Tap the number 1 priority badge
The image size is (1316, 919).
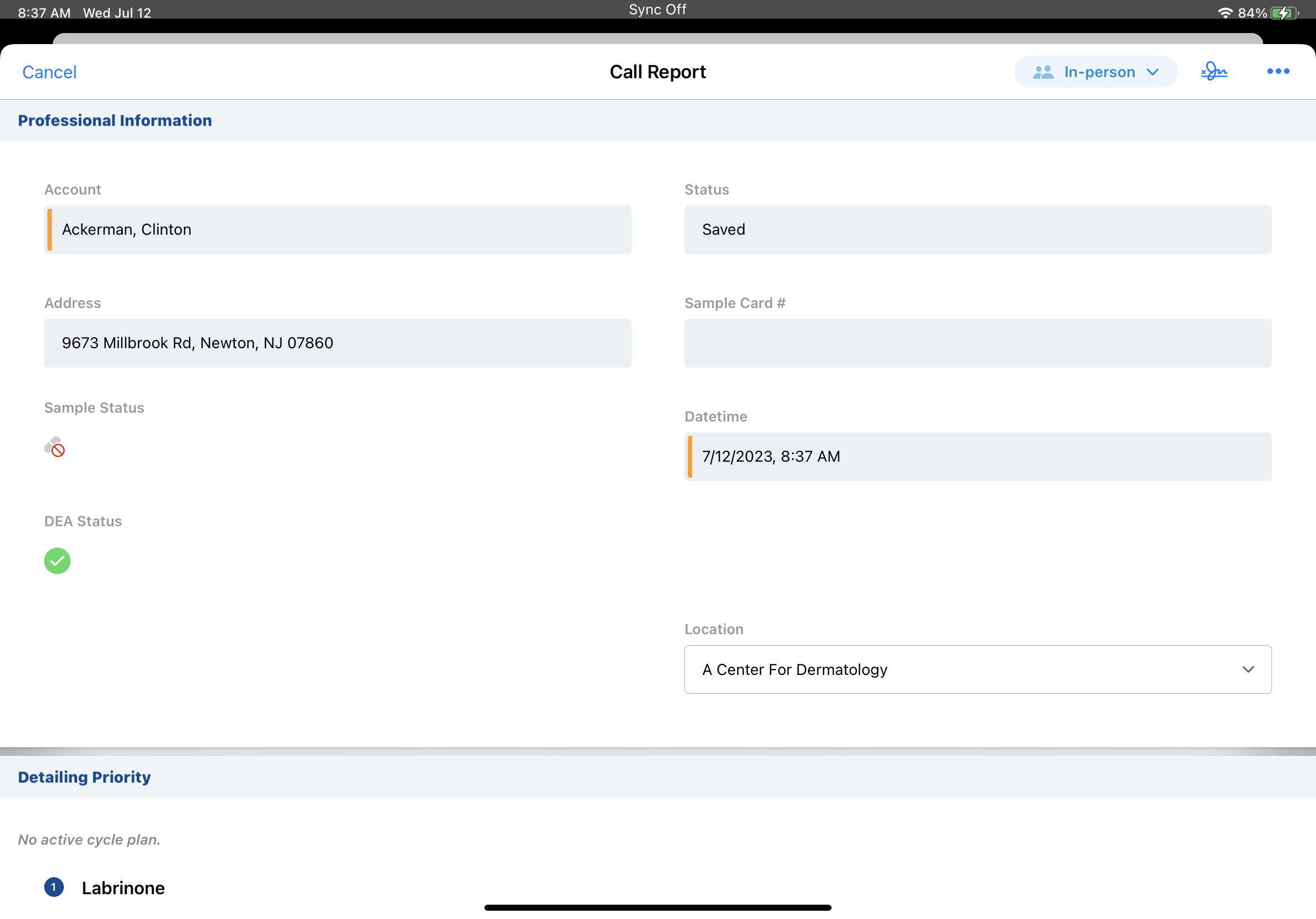54,887
